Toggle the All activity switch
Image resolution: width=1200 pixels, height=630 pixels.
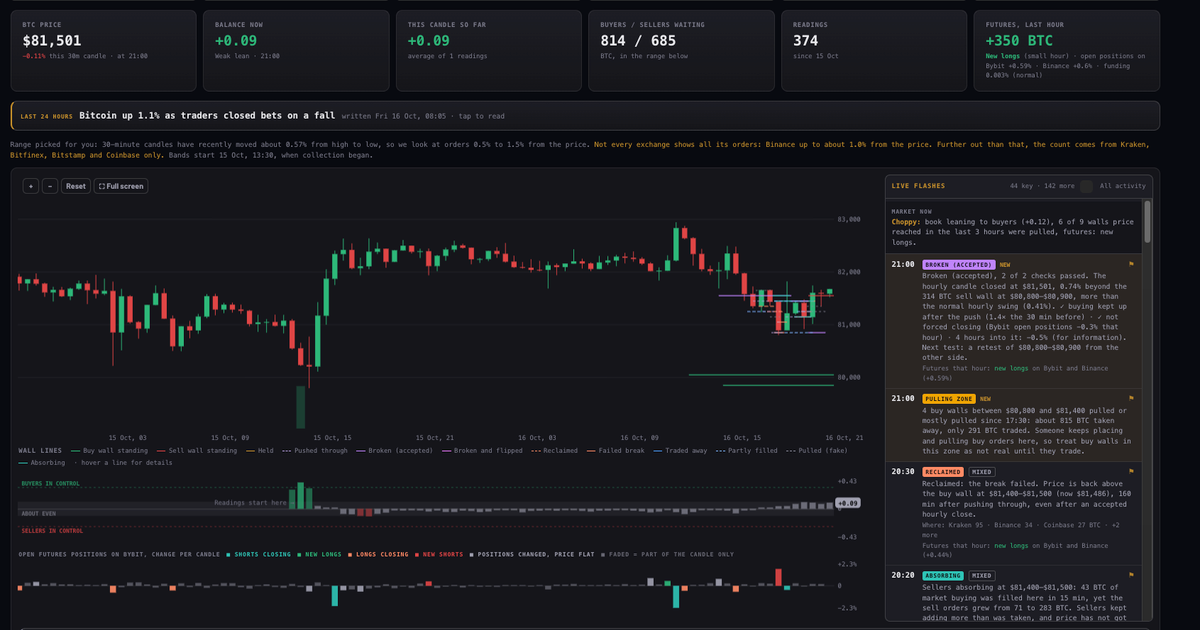click(1086, 186)
